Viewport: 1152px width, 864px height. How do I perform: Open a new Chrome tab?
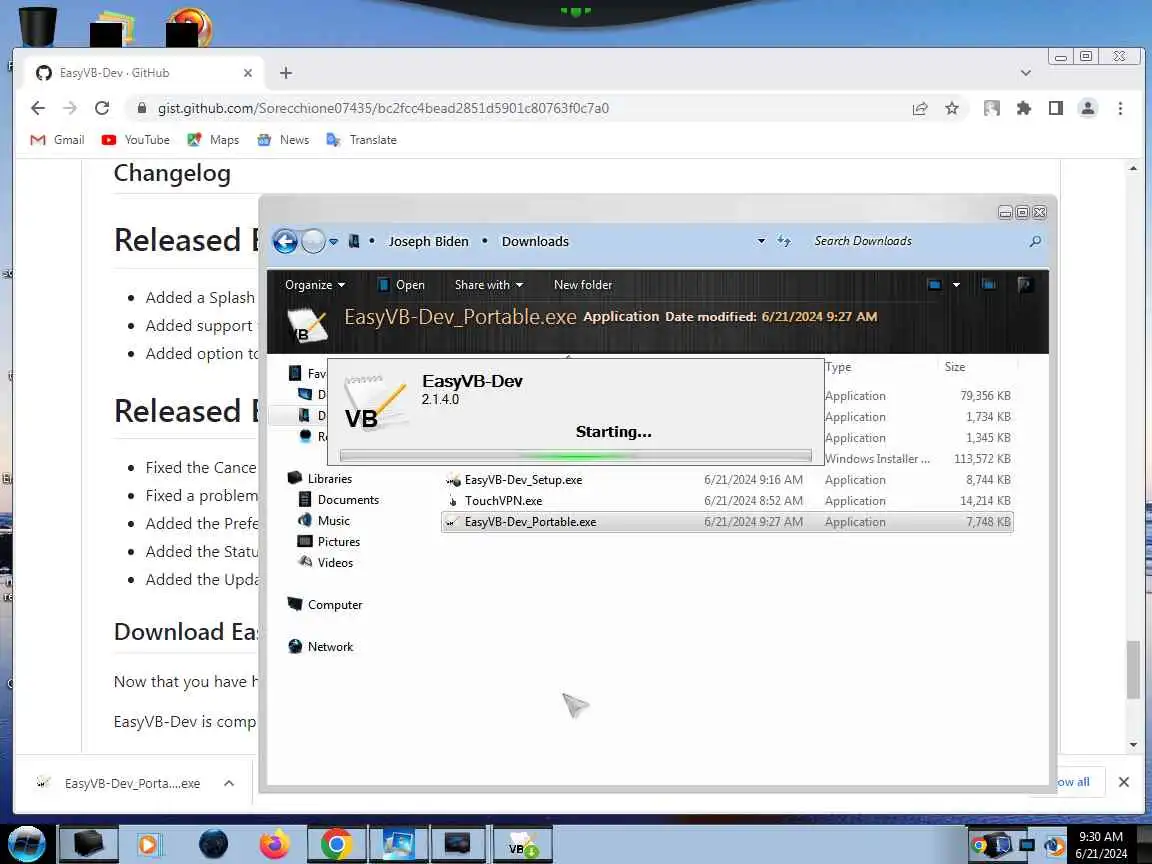tap(286, 73)
